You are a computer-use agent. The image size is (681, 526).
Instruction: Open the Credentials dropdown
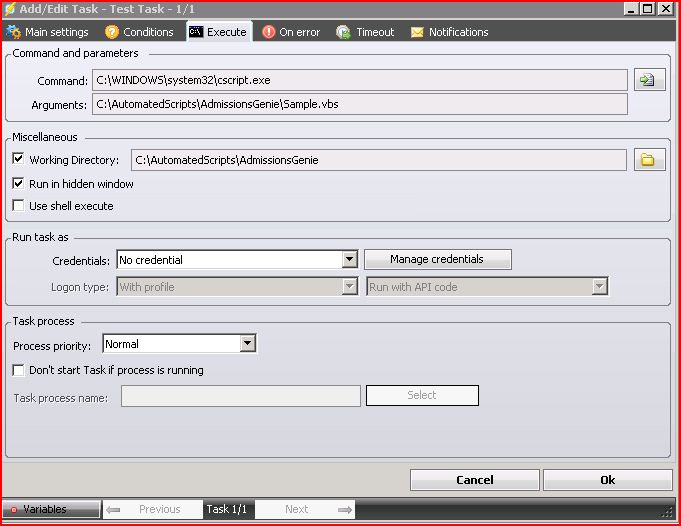[349, 260]
